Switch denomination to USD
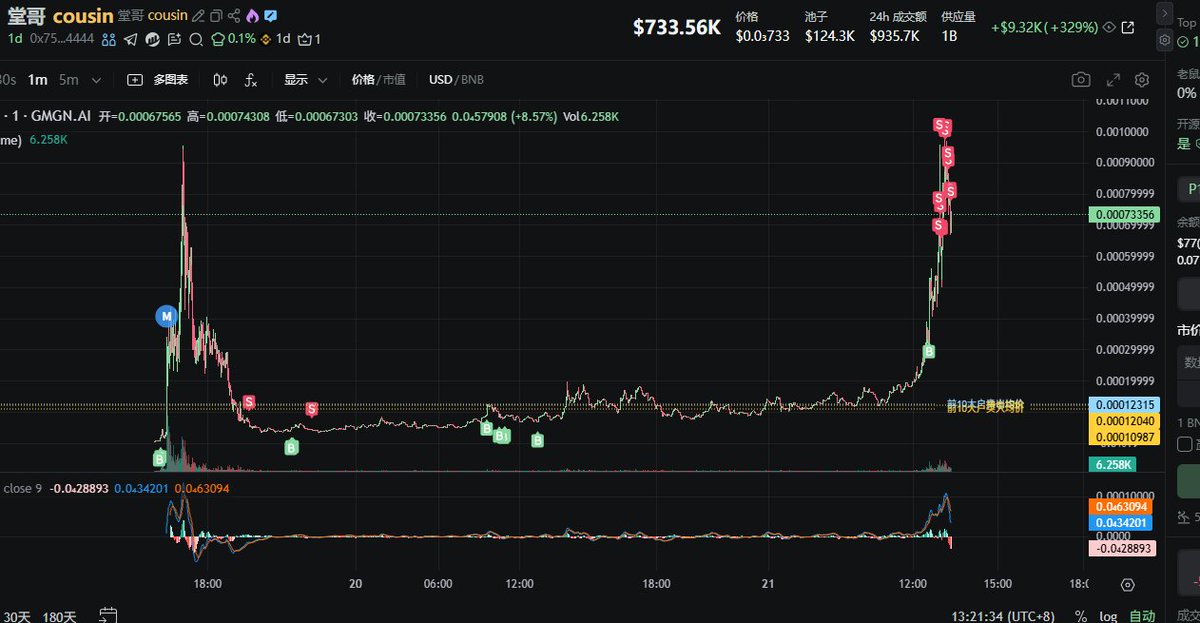The image size is (1200, 623). tap(441, 79)
